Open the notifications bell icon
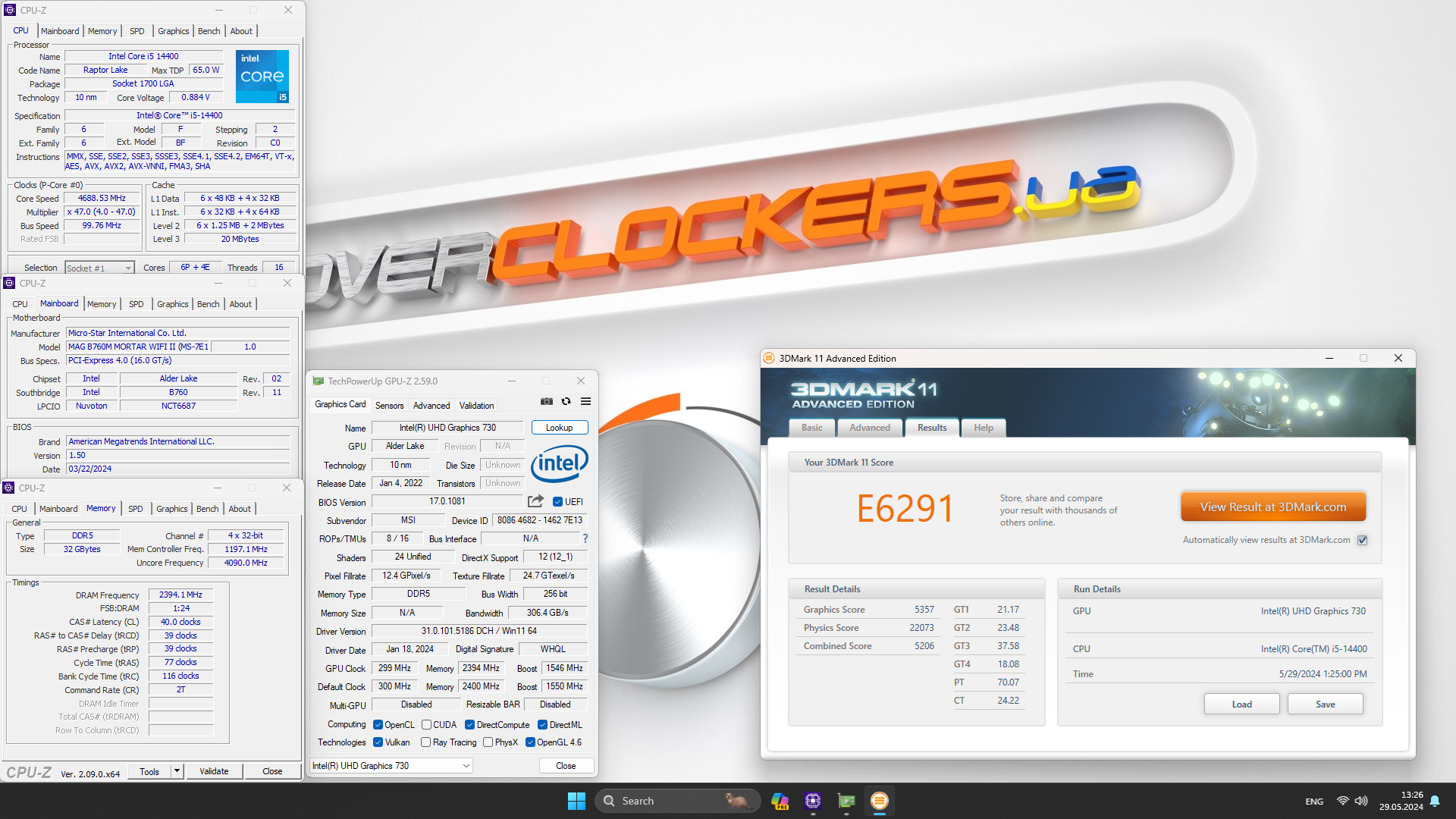The height and width of the screenshot is (819, 1456). (x=1435, y=801)
